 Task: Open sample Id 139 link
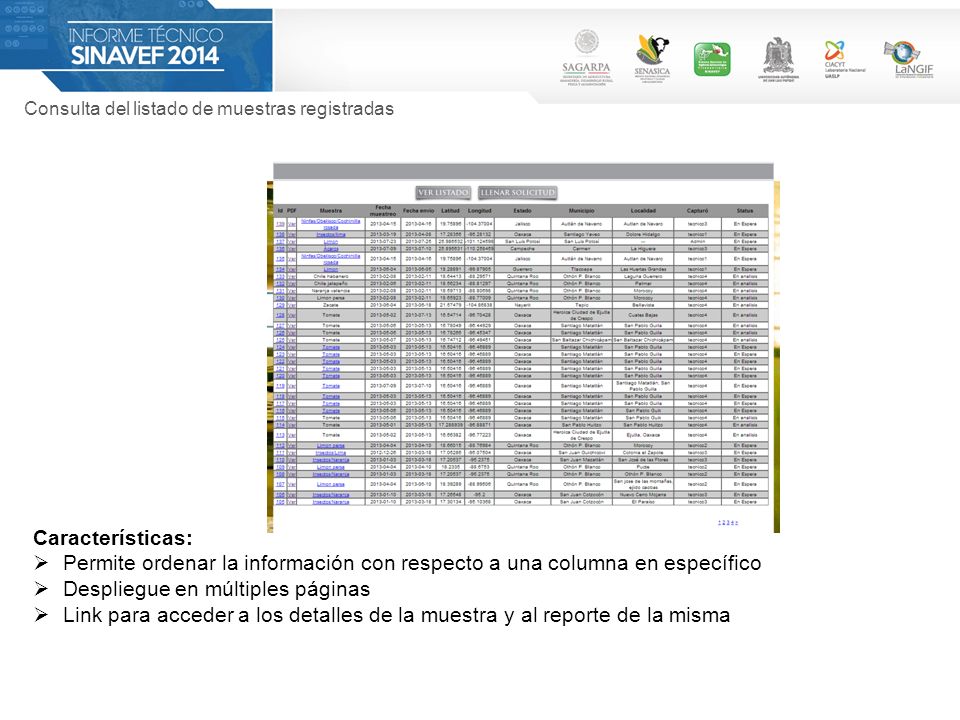(280, 224)
